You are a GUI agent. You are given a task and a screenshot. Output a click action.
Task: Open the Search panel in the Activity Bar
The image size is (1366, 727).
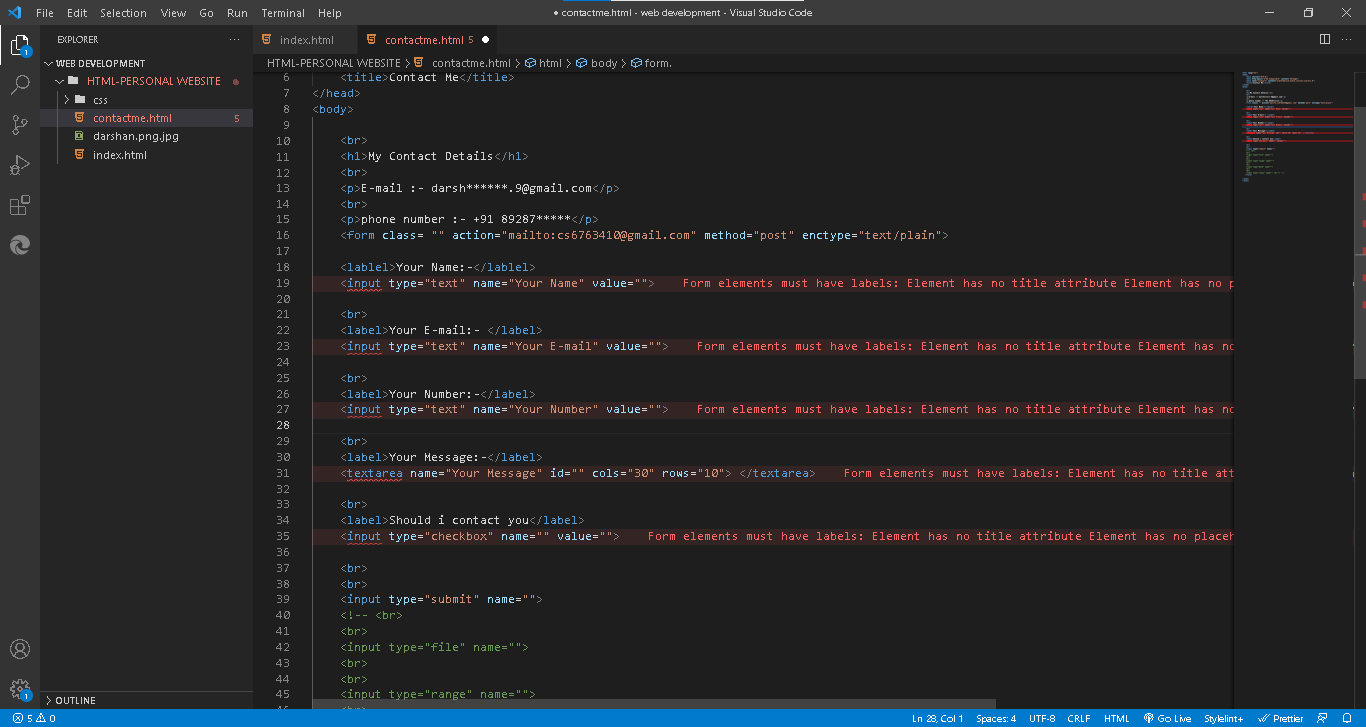pyautogui.click(x=20, y=85)
